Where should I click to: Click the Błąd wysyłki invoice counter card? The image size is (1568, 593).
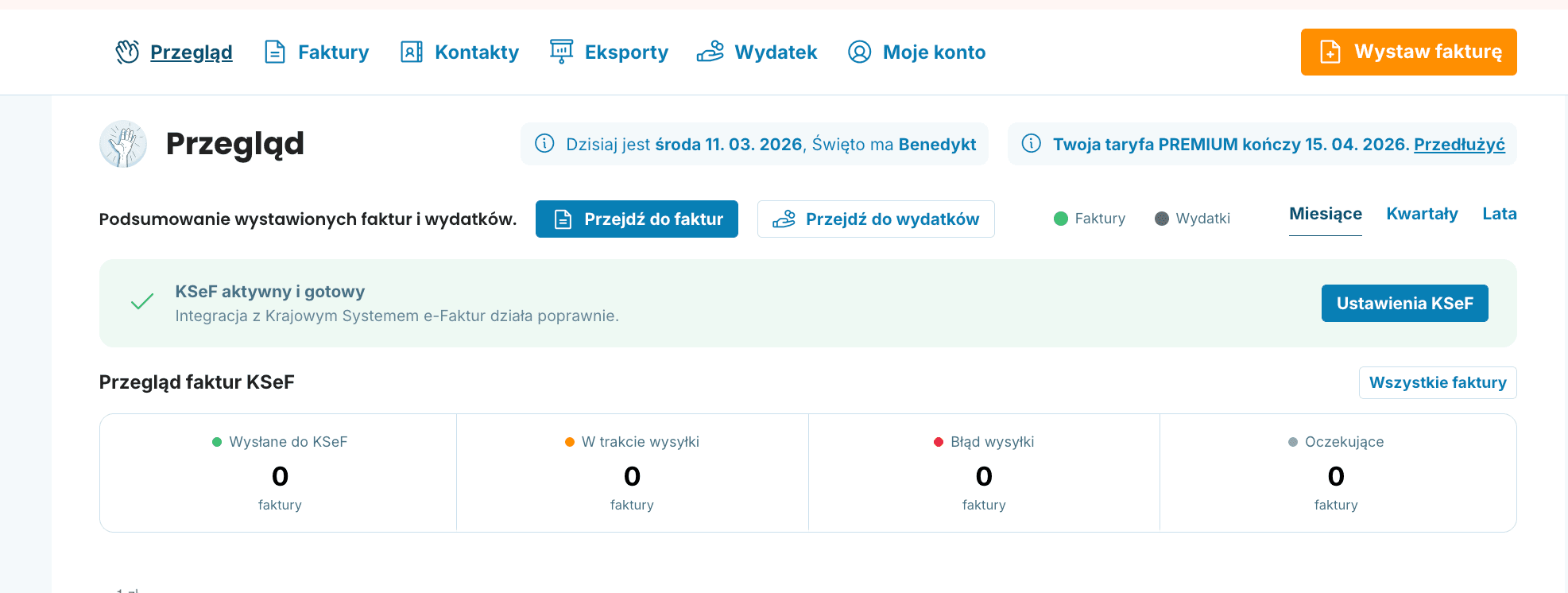[x=984, y=474]
